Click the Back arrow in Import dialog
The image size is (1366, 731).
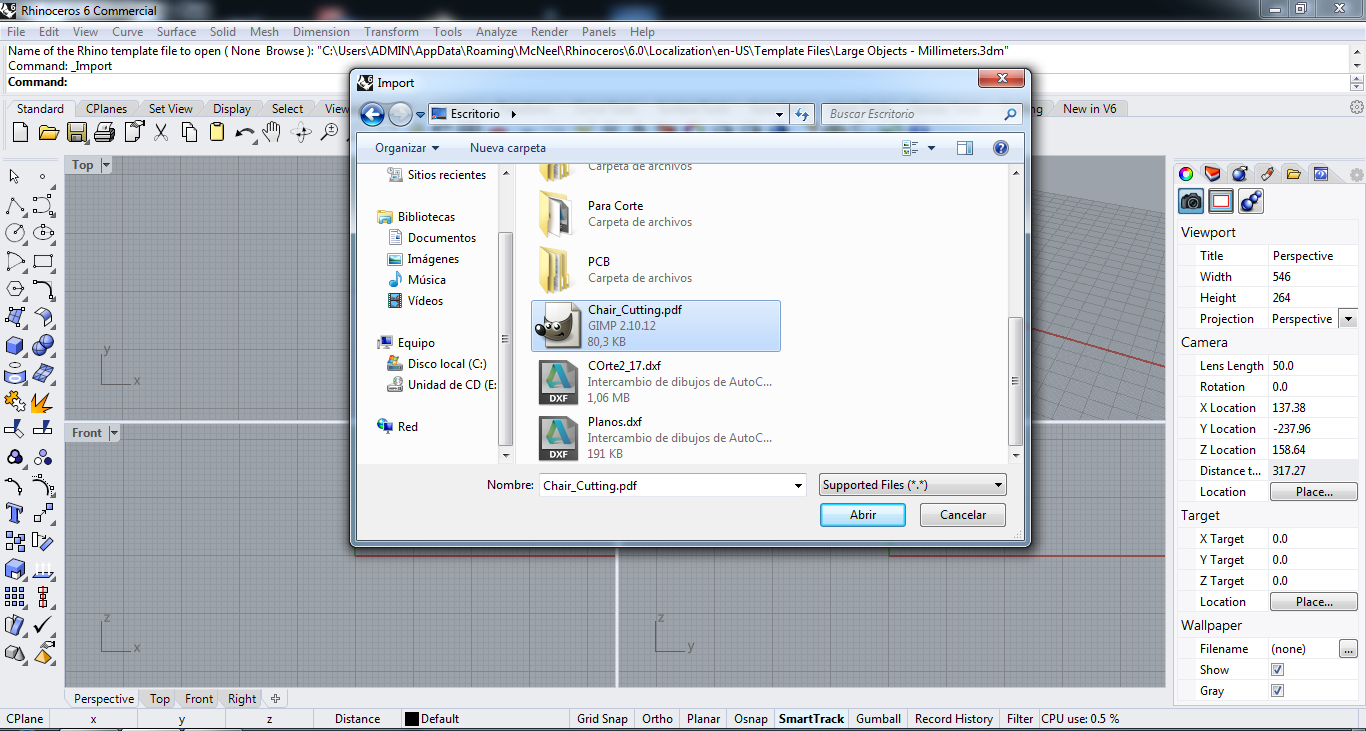pyautogui.click(x=372, y=114)
